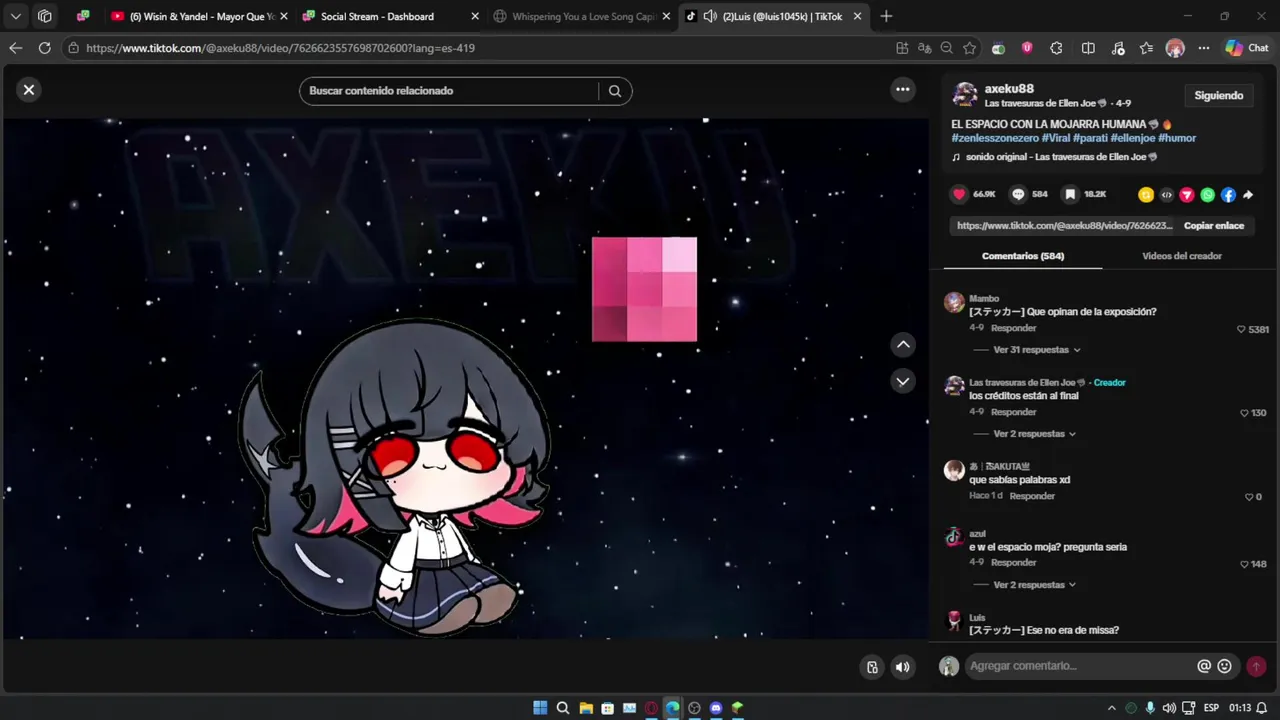1280x720 pixels.
Task: Mention a user with the @ icon
Action: point(1204,666)
